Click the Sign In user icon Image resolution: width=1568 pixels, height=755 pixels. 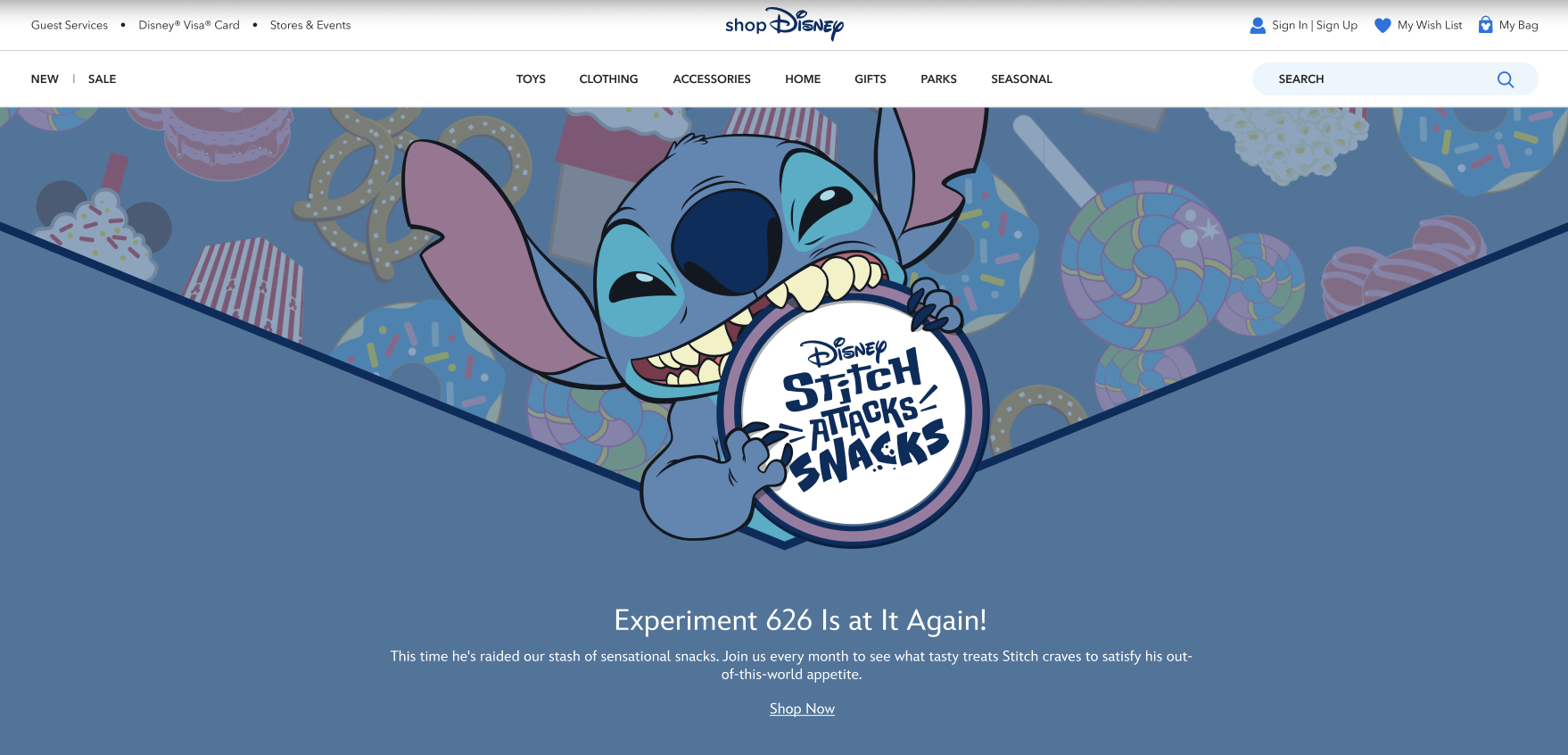point(1258,25)
